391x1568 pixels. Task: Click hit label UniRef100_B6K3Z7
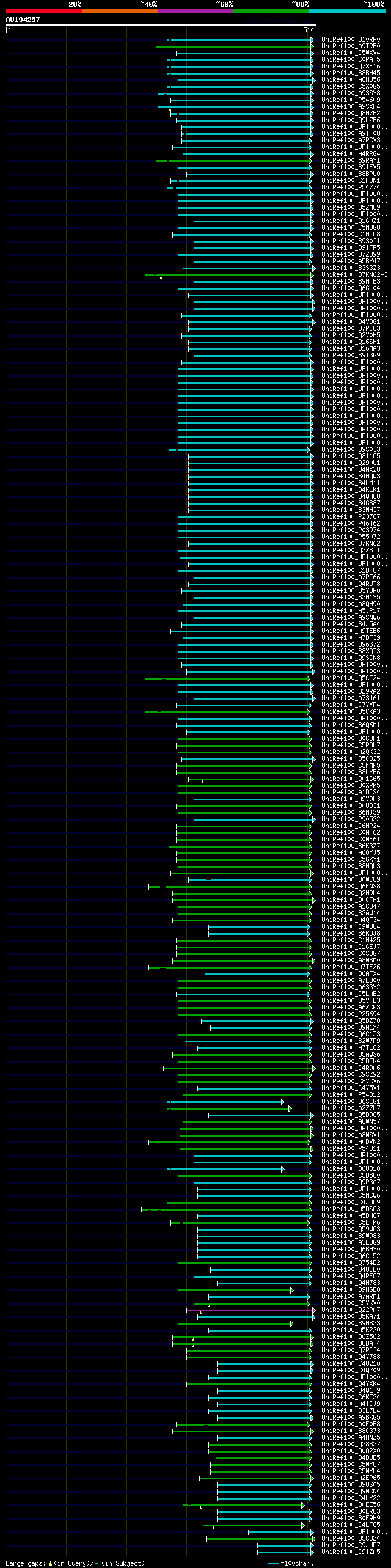(351, 846)
